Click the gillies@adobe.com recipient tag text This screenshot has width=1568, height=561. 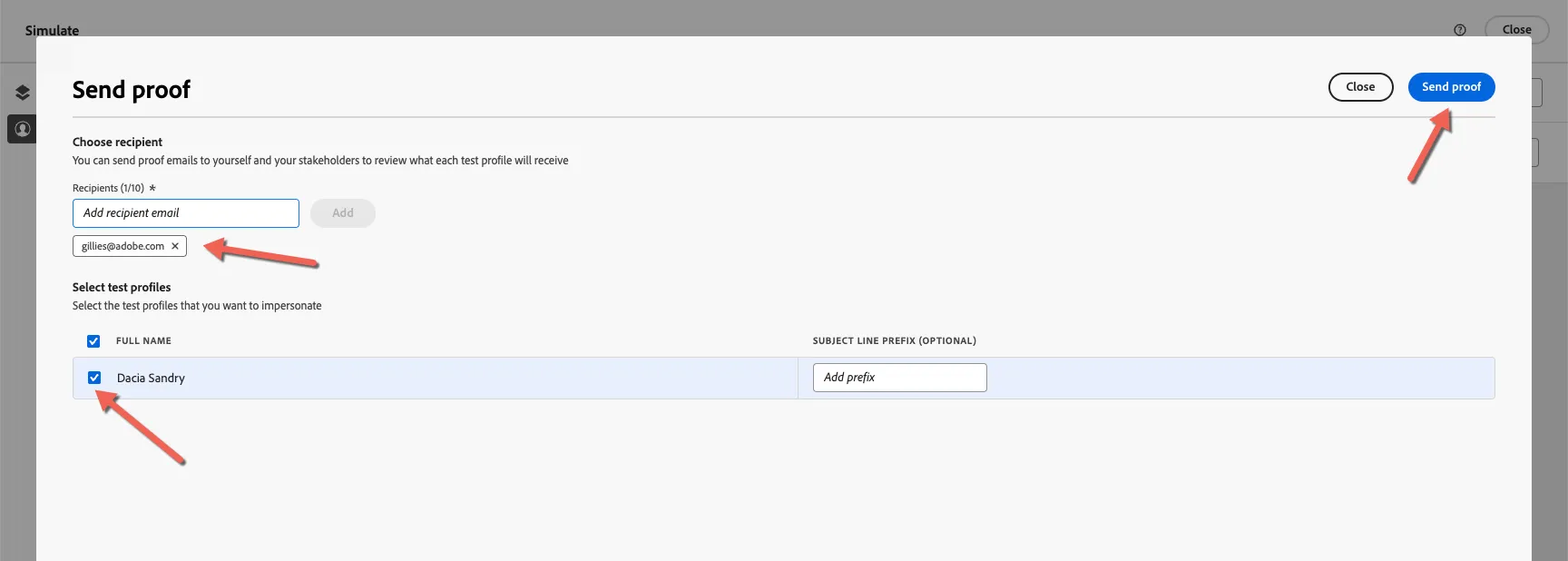click(x=122, y=246)
